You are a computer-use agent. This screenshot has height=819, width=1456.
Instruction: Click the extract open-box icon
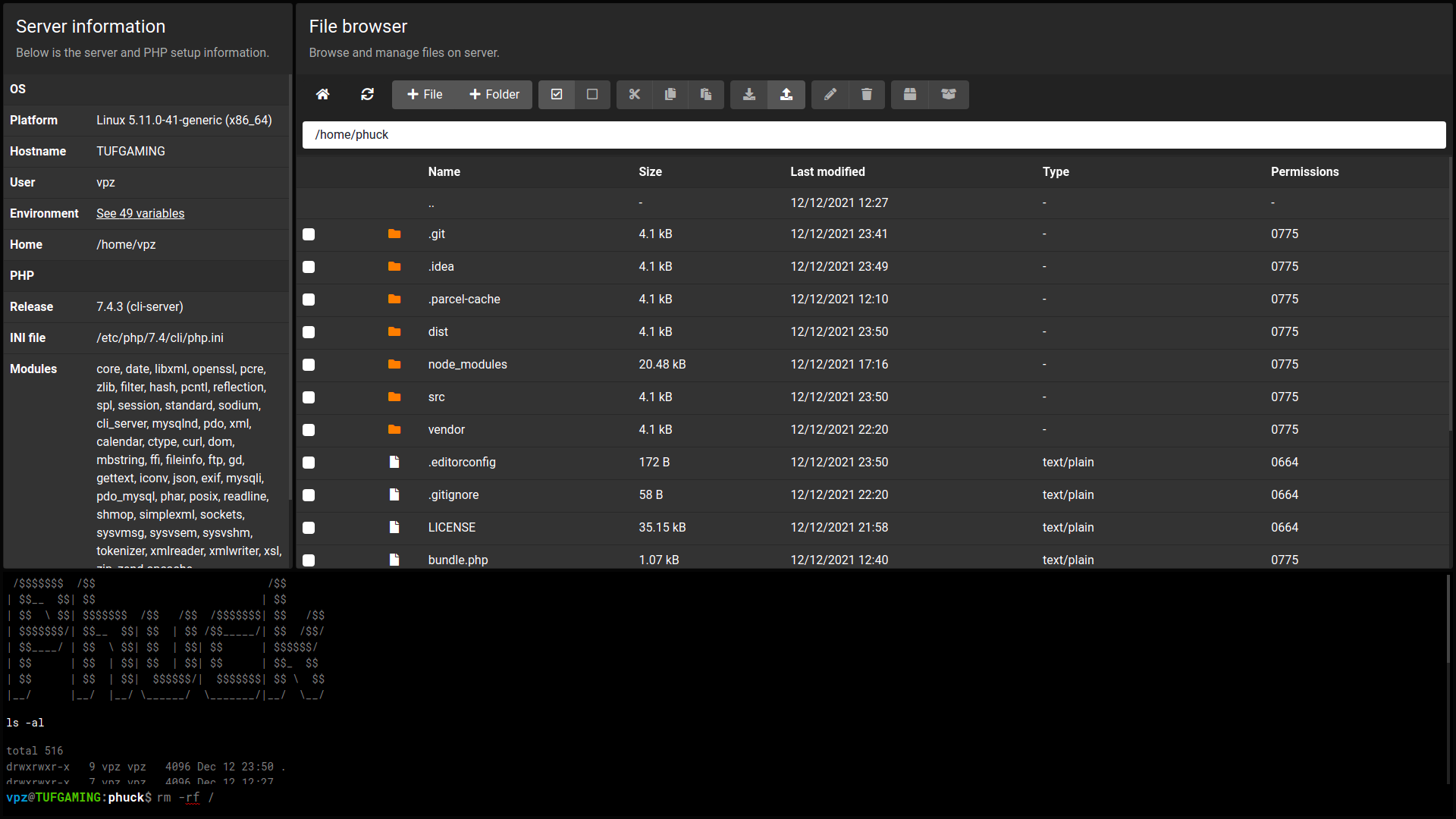(x=949, y=94)
